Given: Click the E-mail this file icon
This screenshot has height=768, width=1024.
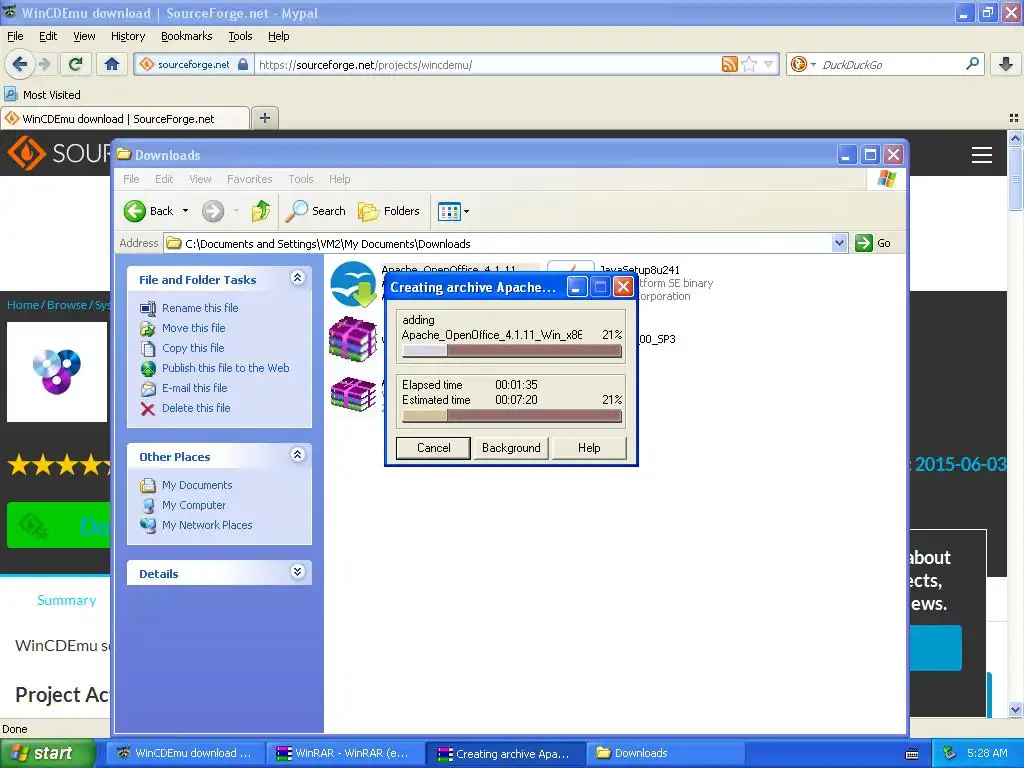Looking at the screenshot, I should pos(148,389).
